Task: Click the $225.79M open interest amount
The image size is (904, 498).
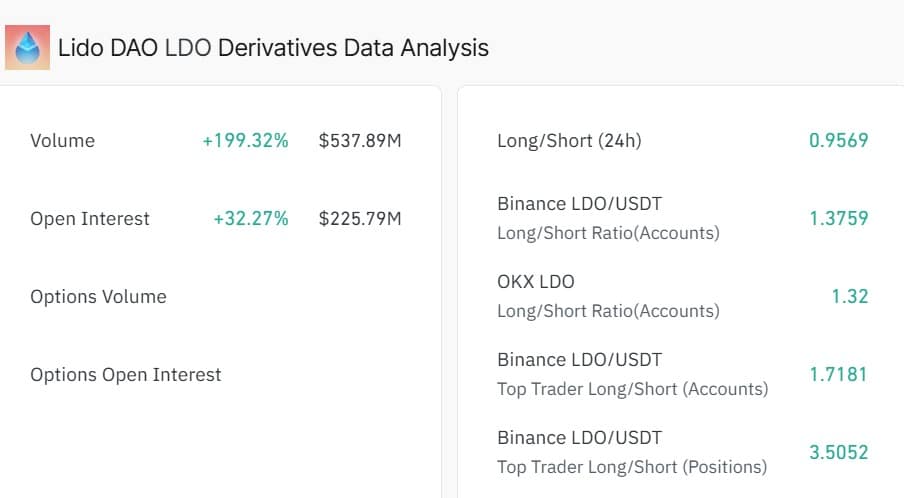Action: point(360,218)
